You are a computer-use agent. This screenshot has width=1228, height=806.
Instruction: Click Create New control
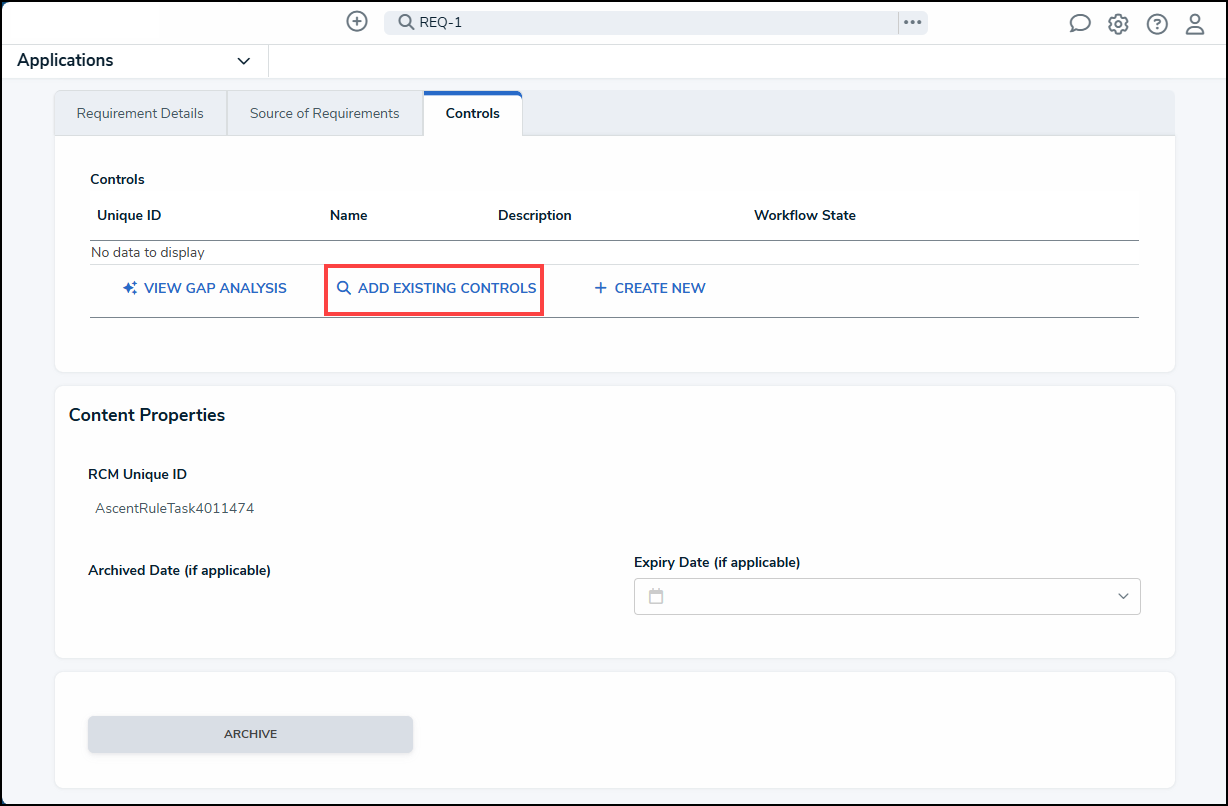[x=650, y=288]
